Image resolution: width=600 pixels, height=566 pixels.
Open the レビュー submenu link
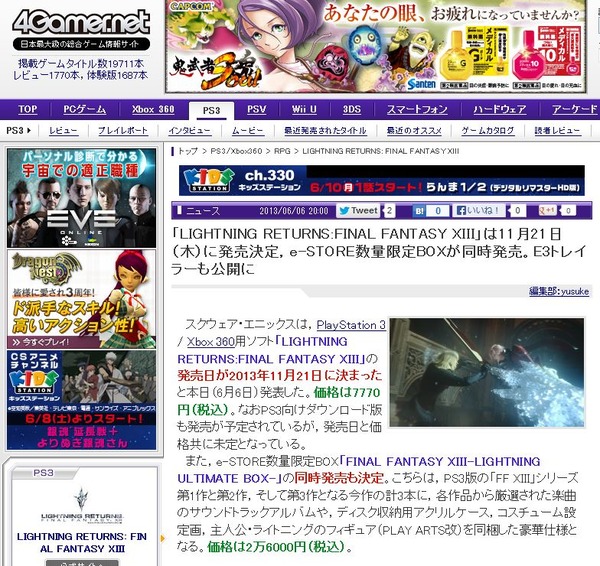point(63,131)
